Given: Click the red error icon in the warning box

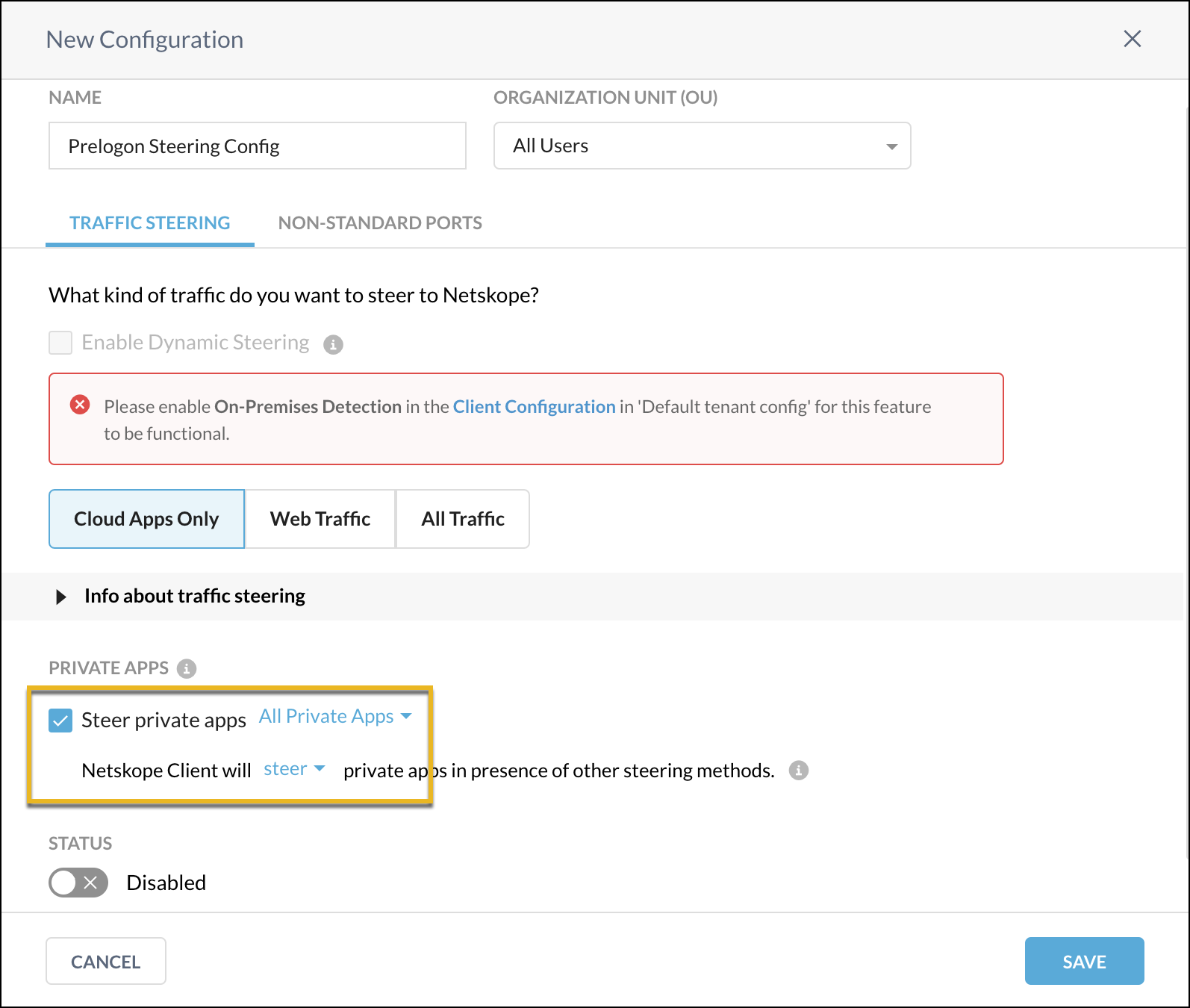Looking at the screenshot, I should point(80,405).
